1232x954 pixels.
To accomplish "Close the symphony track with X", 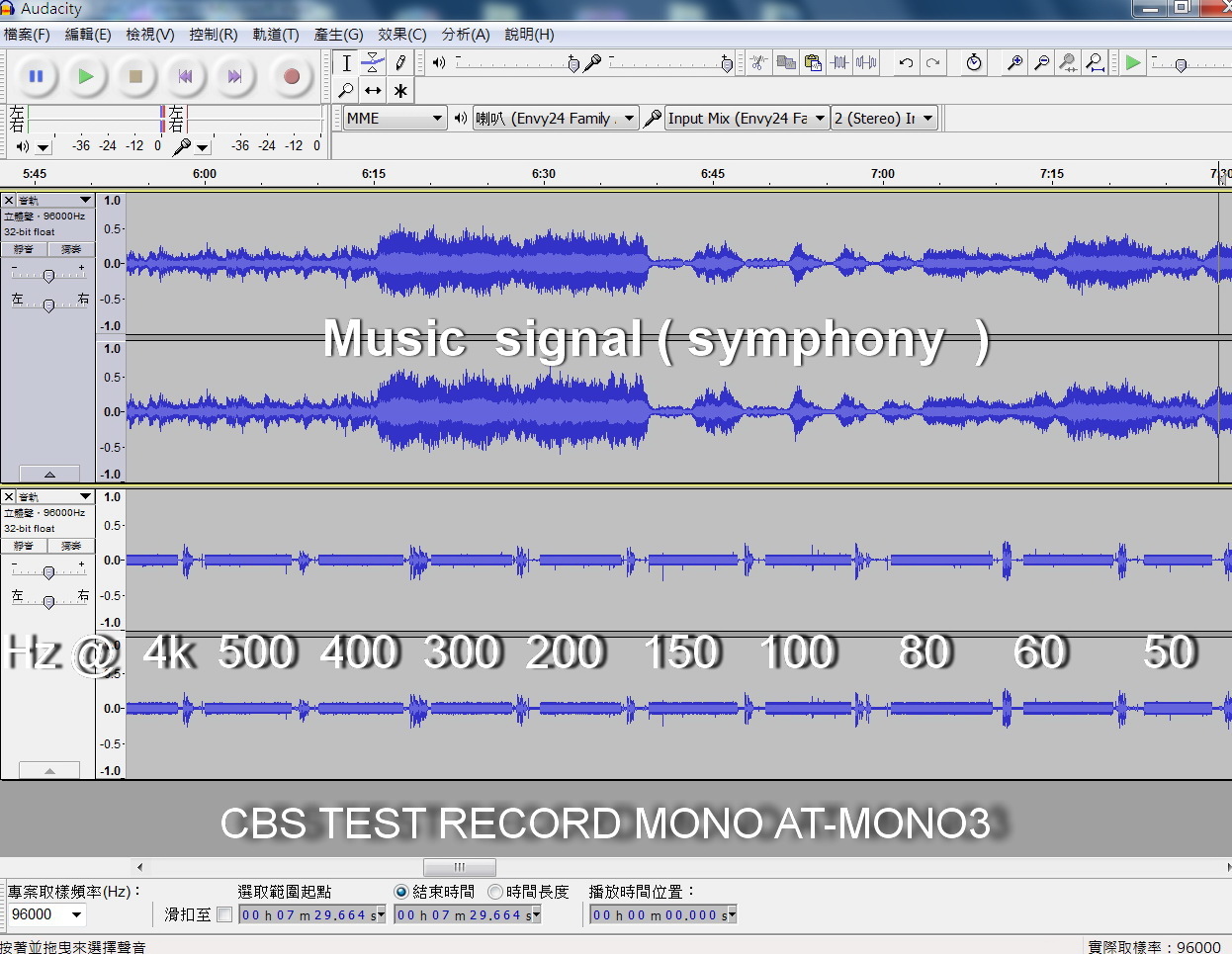I will coord(9,200).
